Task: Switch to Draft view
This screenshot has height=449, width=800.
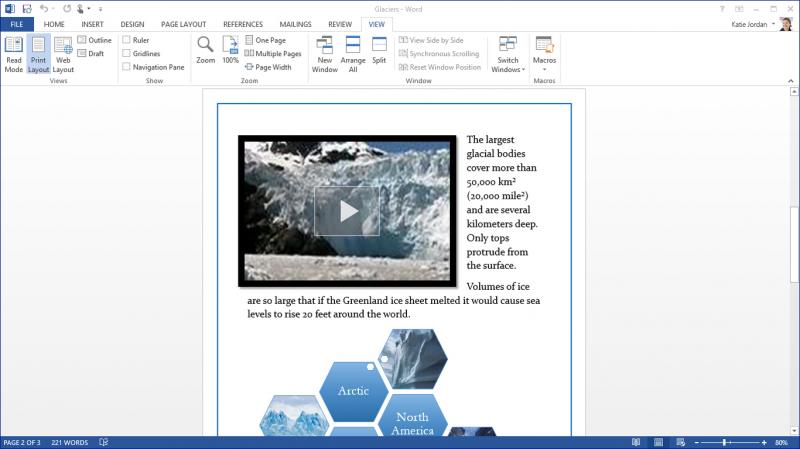Action: pos(91,53)
